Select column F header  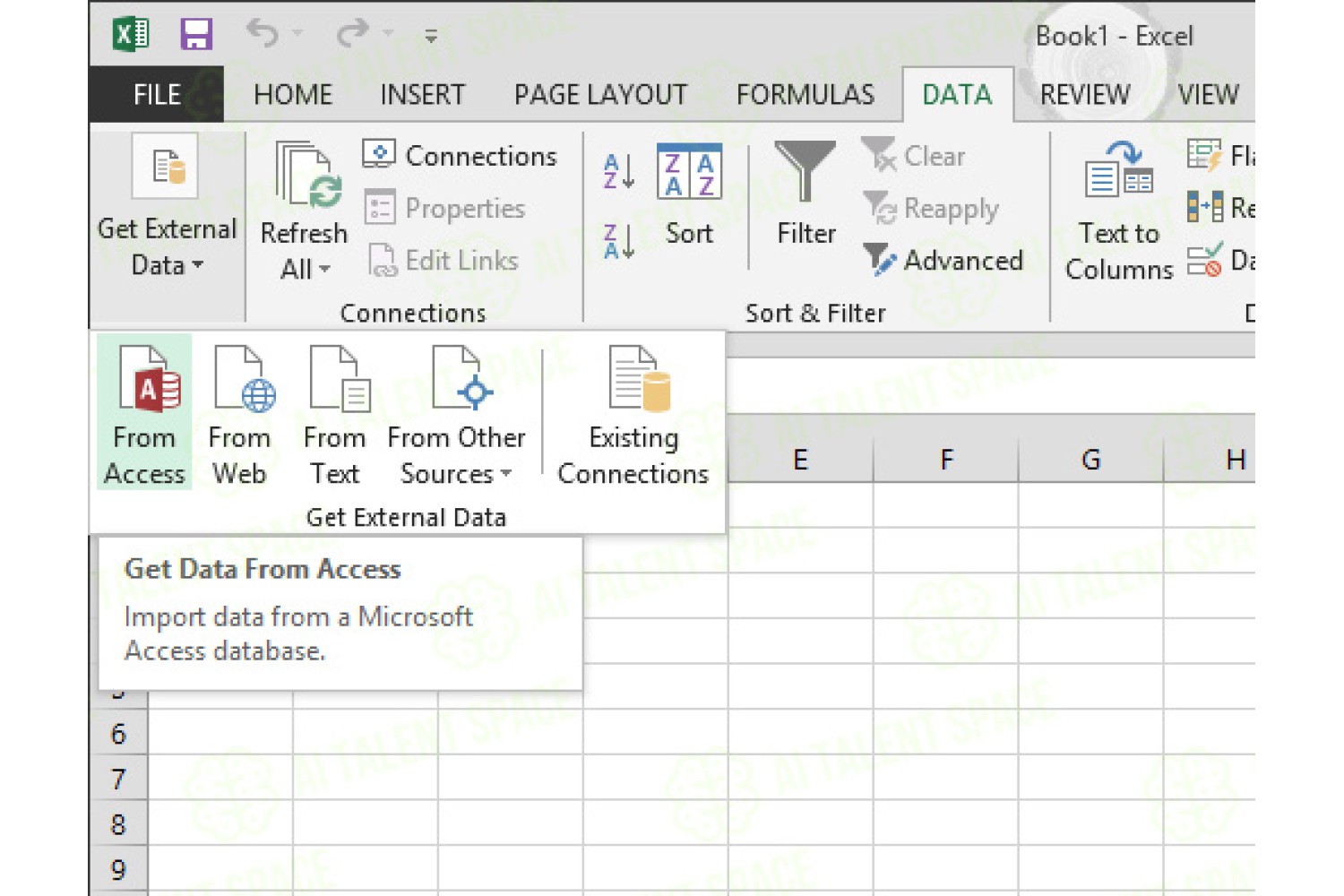click(946, 460)
